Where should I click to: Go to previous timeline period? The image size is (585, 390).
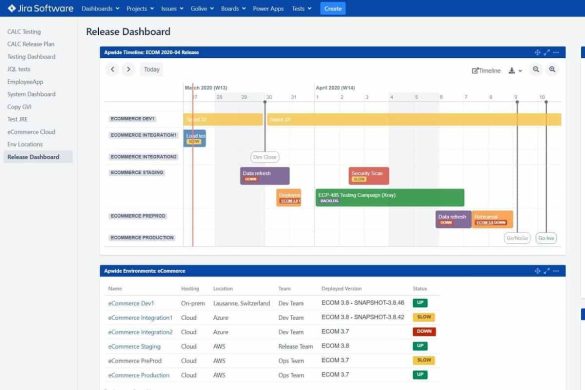(x=113, y=69)
